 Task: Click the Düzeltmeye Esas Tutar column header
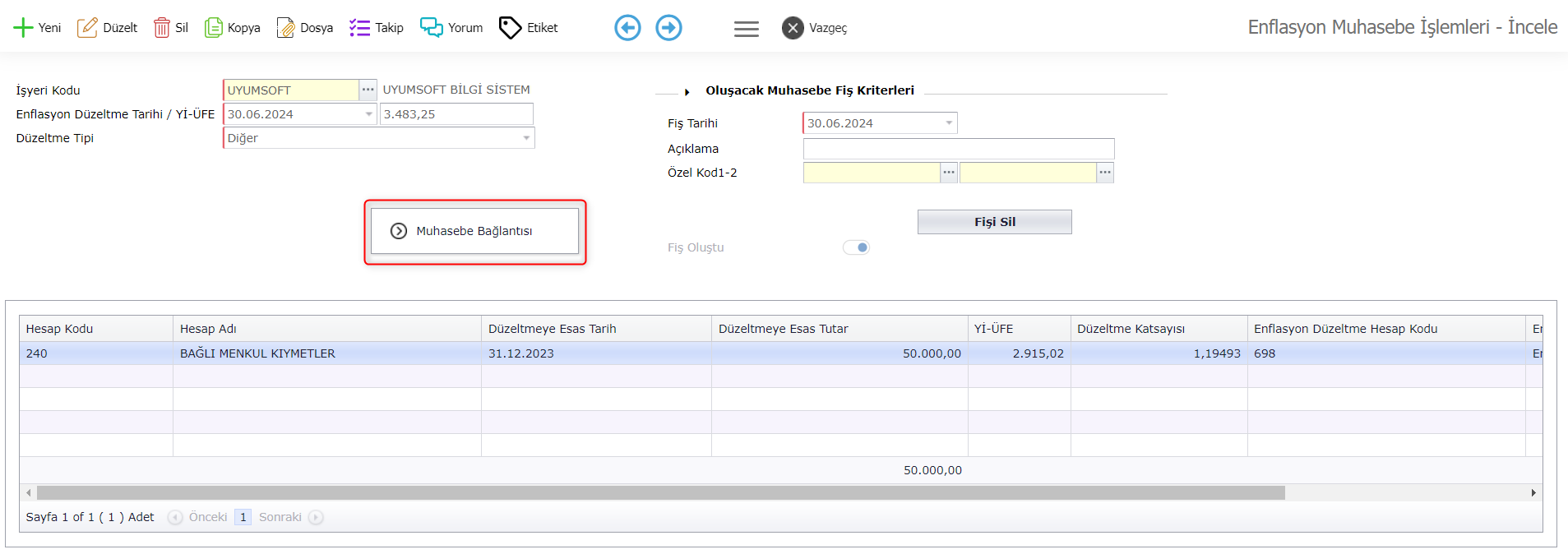click(x=840, y=329)
